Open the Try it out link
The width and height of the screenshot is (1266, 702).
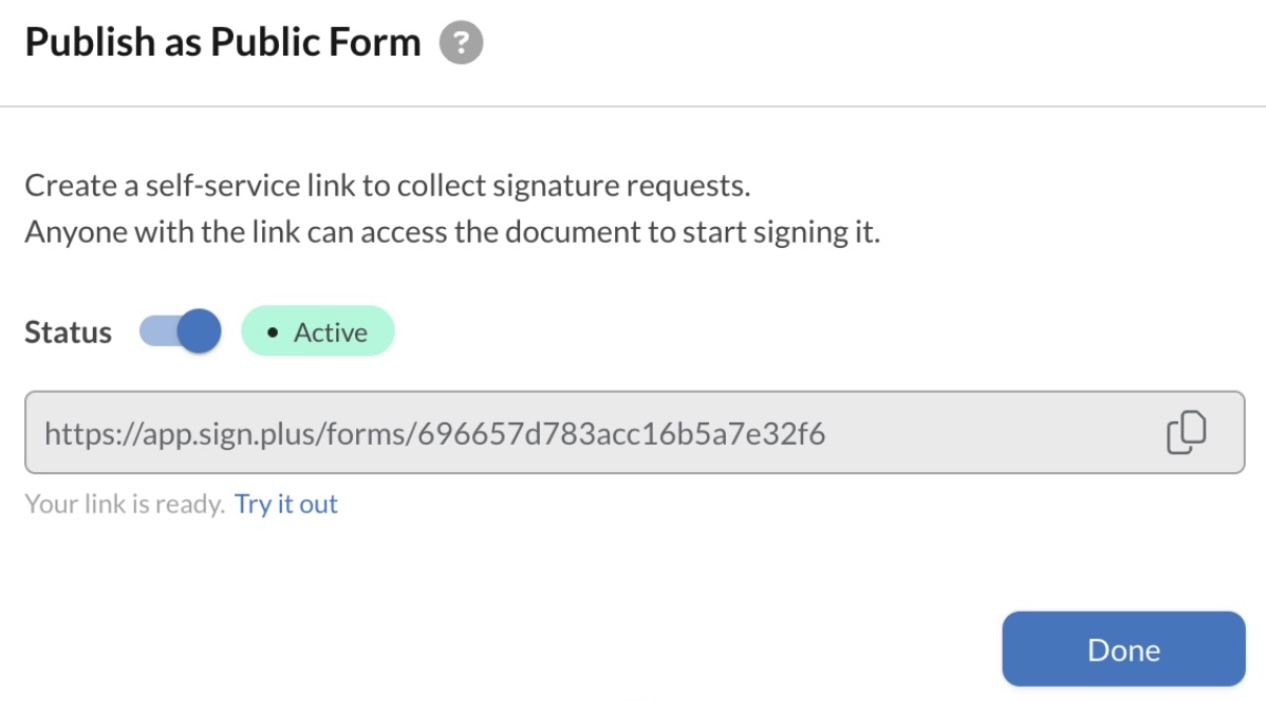[x=286, y=504]
